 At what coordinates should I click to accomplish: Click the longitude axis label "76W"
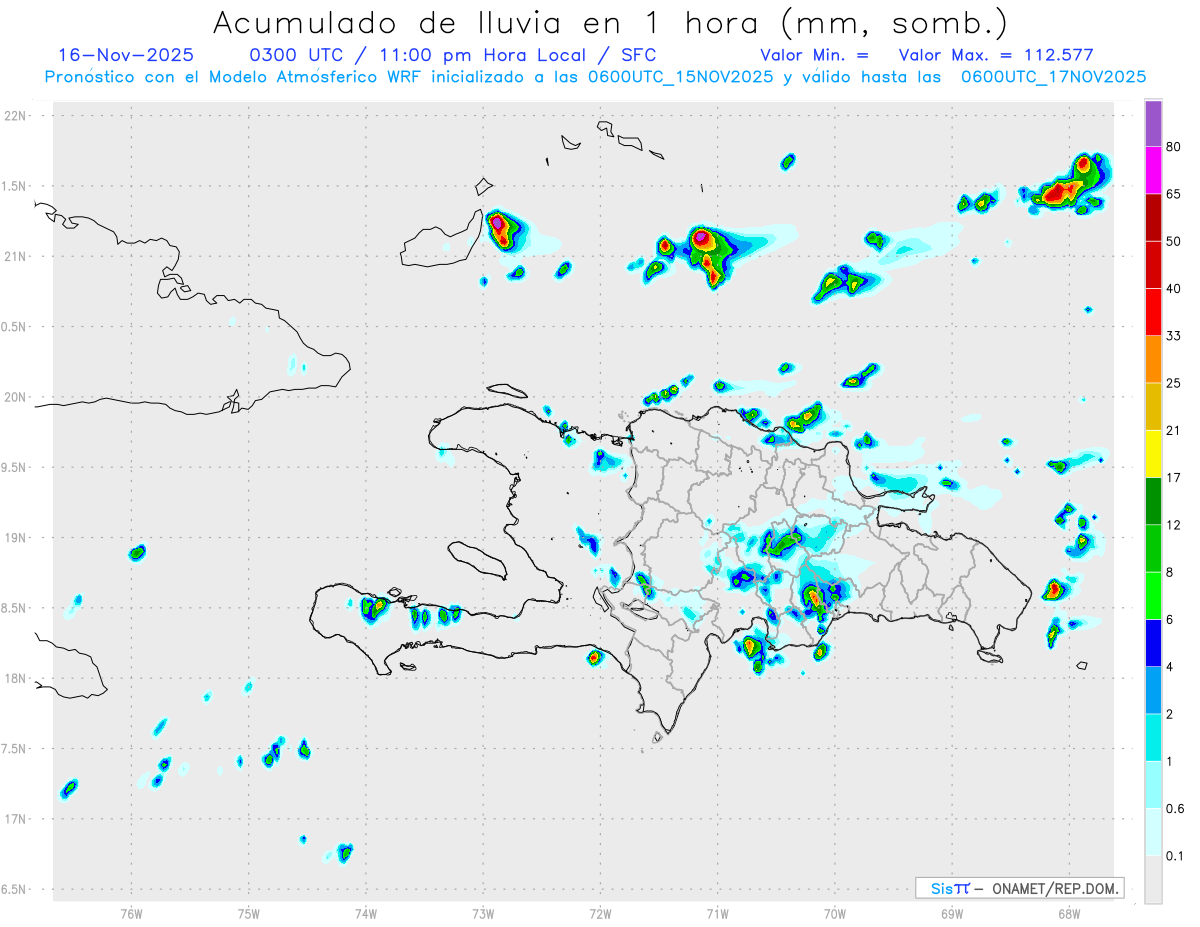tap(131, 914)
